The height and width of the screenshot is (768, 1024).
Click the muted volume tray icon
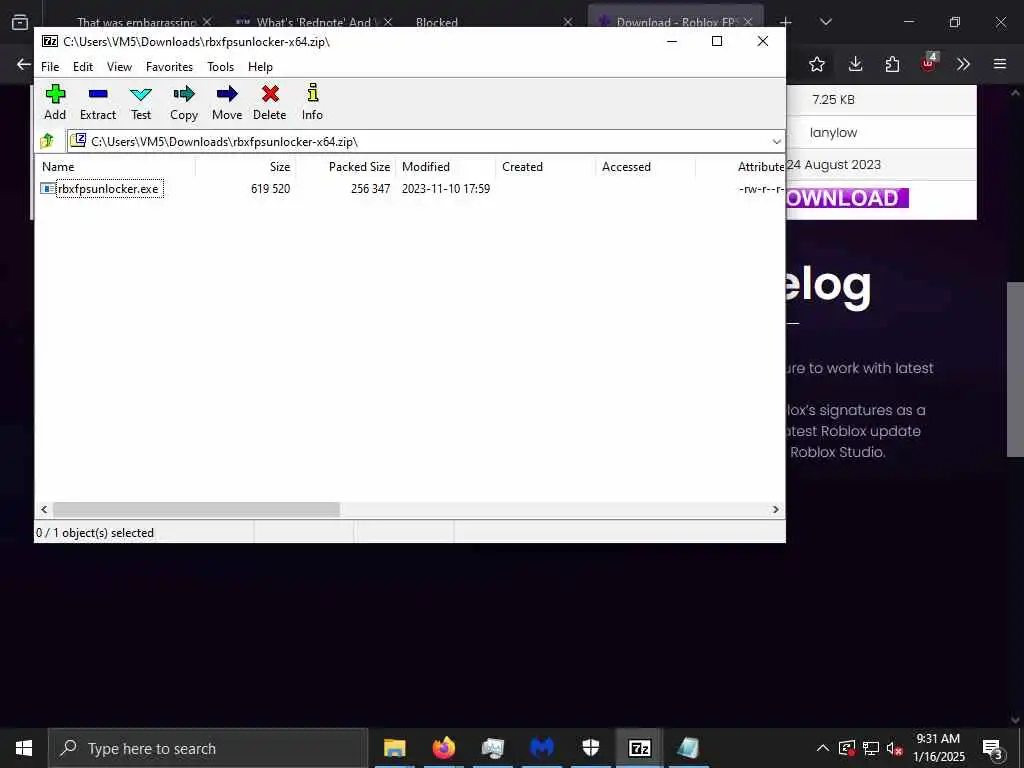(x=894, y=748)
